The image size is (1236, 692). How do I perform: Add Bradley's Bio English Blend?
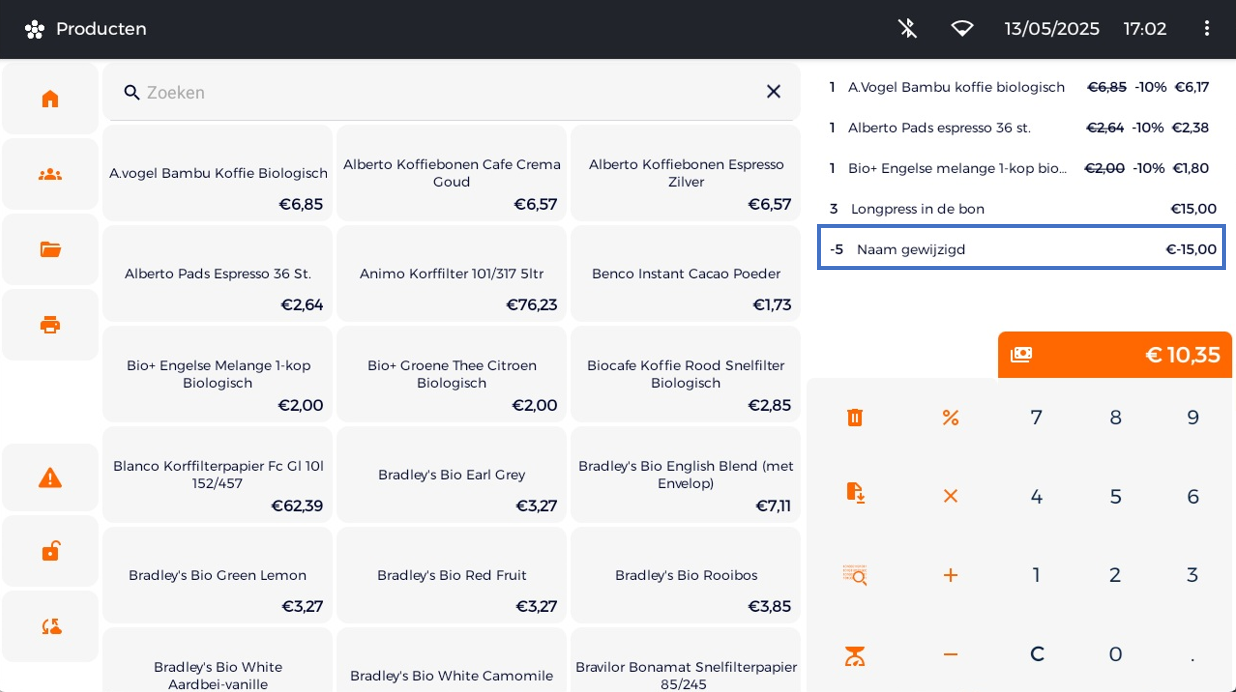point(686,475)
